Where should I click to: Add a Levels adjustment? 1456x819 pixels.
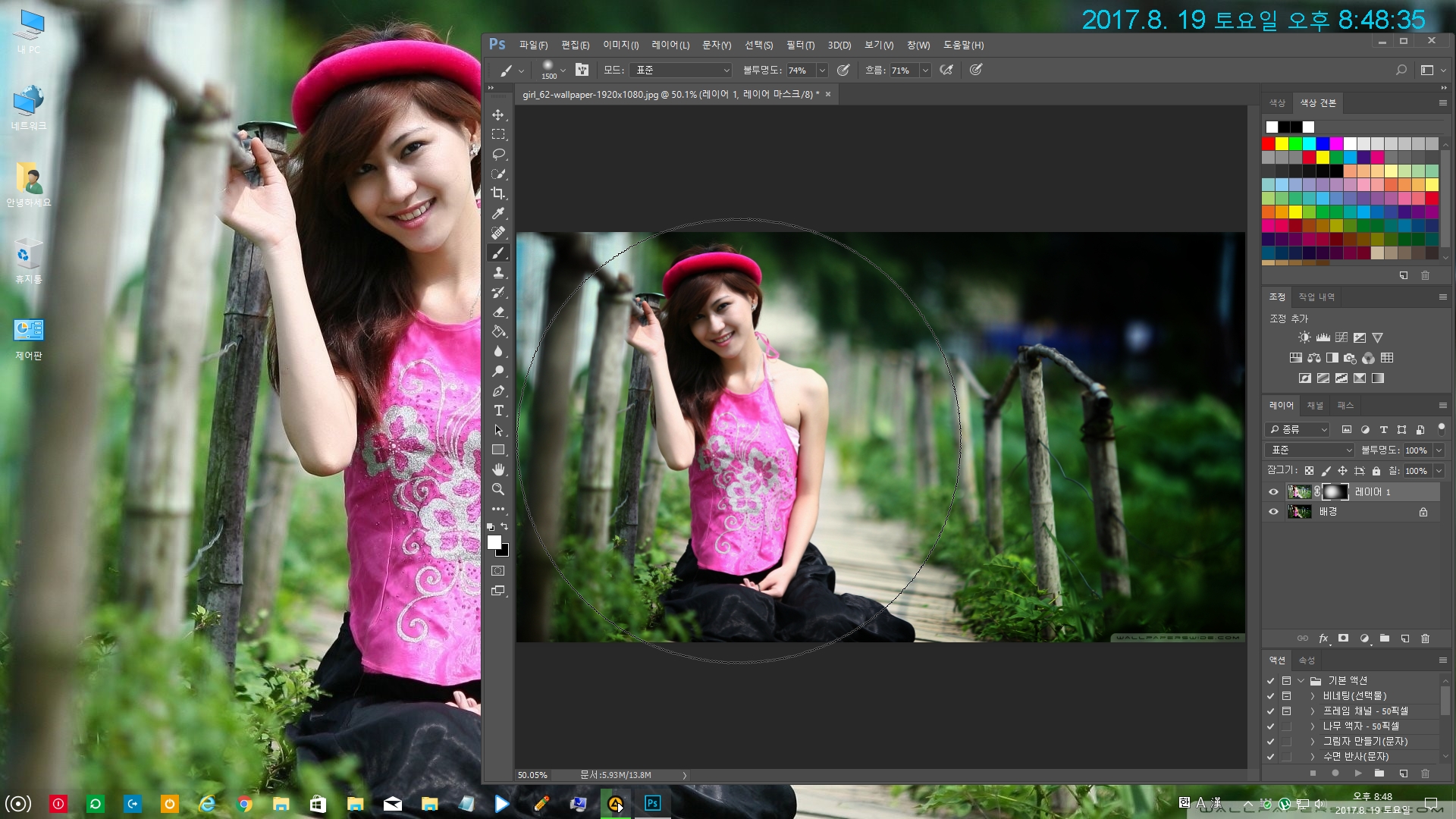tap(1323, 337)
